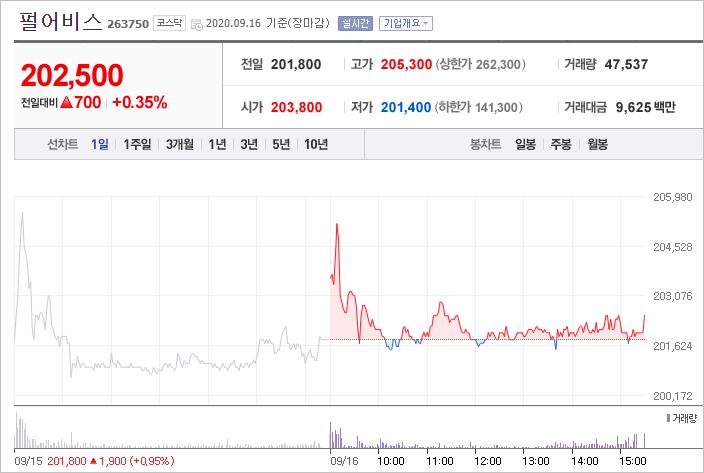The height and width of the screenshot is (473, 704).
Task: Click the 12:00 time axis label
Action: point(488,461)
